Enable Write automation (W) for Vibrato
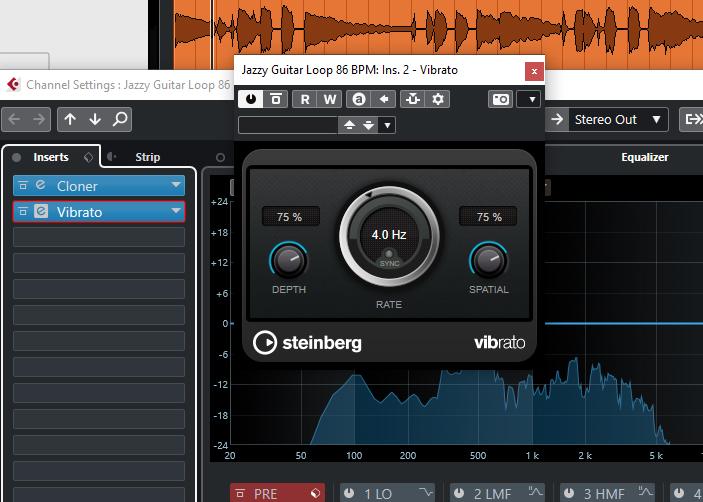 click(329, 99)
